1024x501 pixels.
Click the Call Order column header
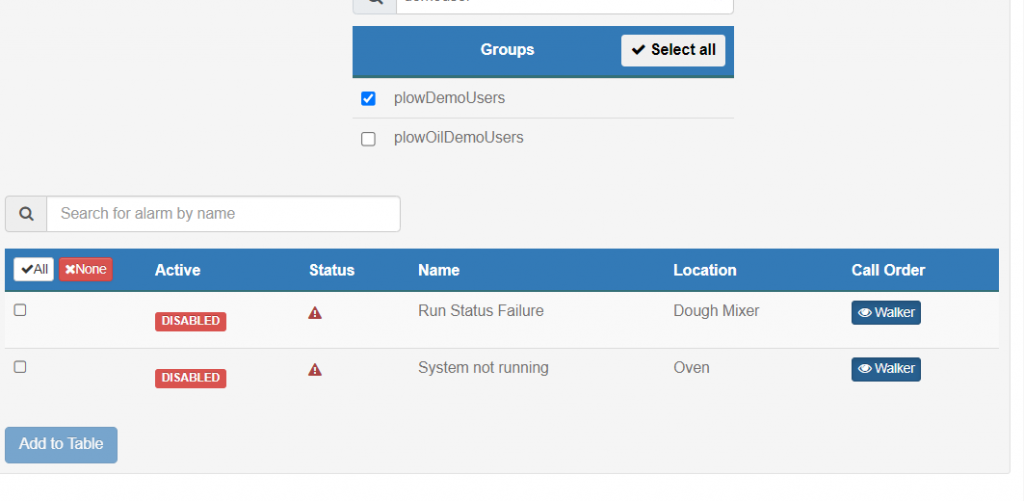[x=888, y=270]
